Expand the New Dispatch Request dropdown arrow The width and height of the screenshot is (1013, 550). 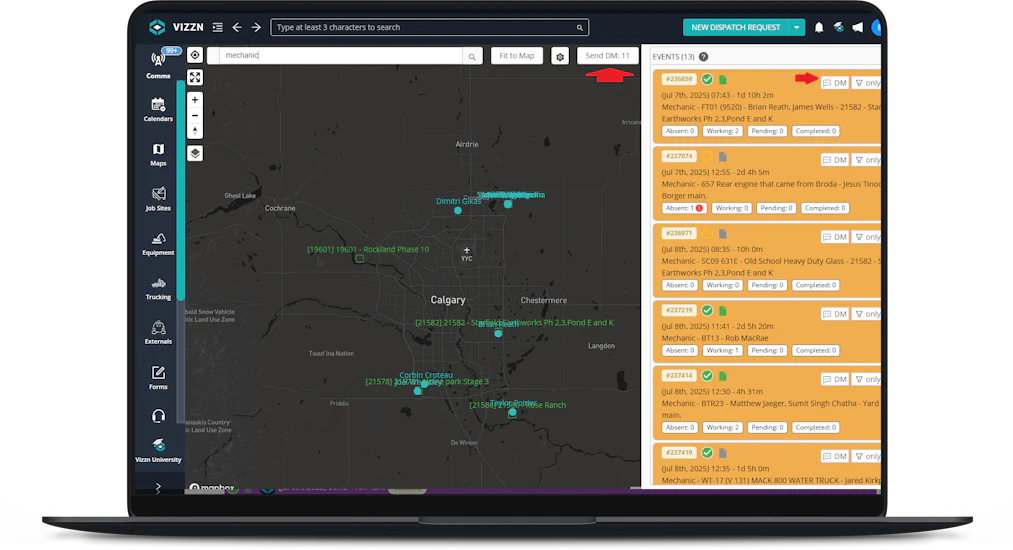click(797, 27)
